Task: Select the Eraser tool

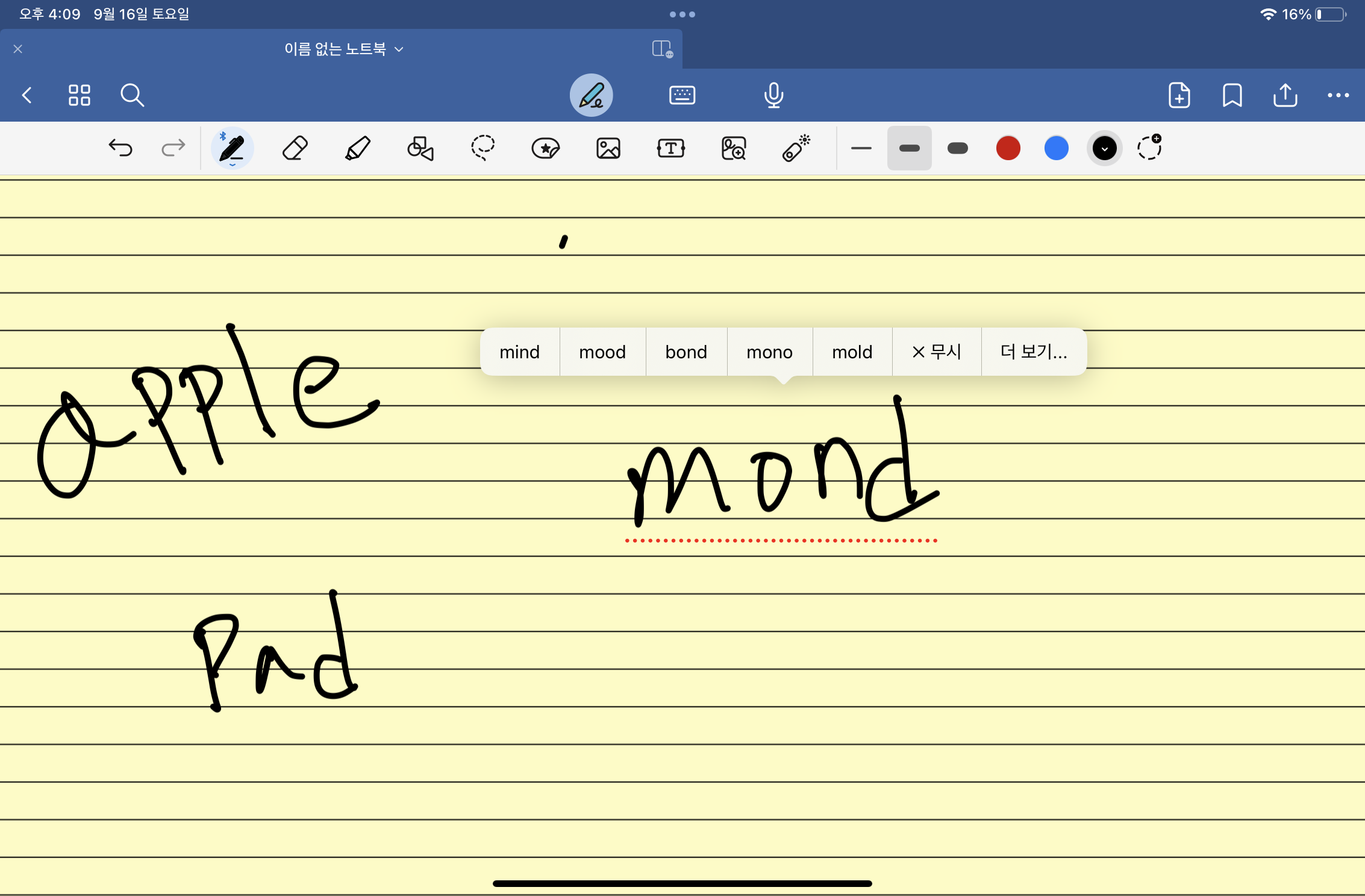Action: click(295, 148)
